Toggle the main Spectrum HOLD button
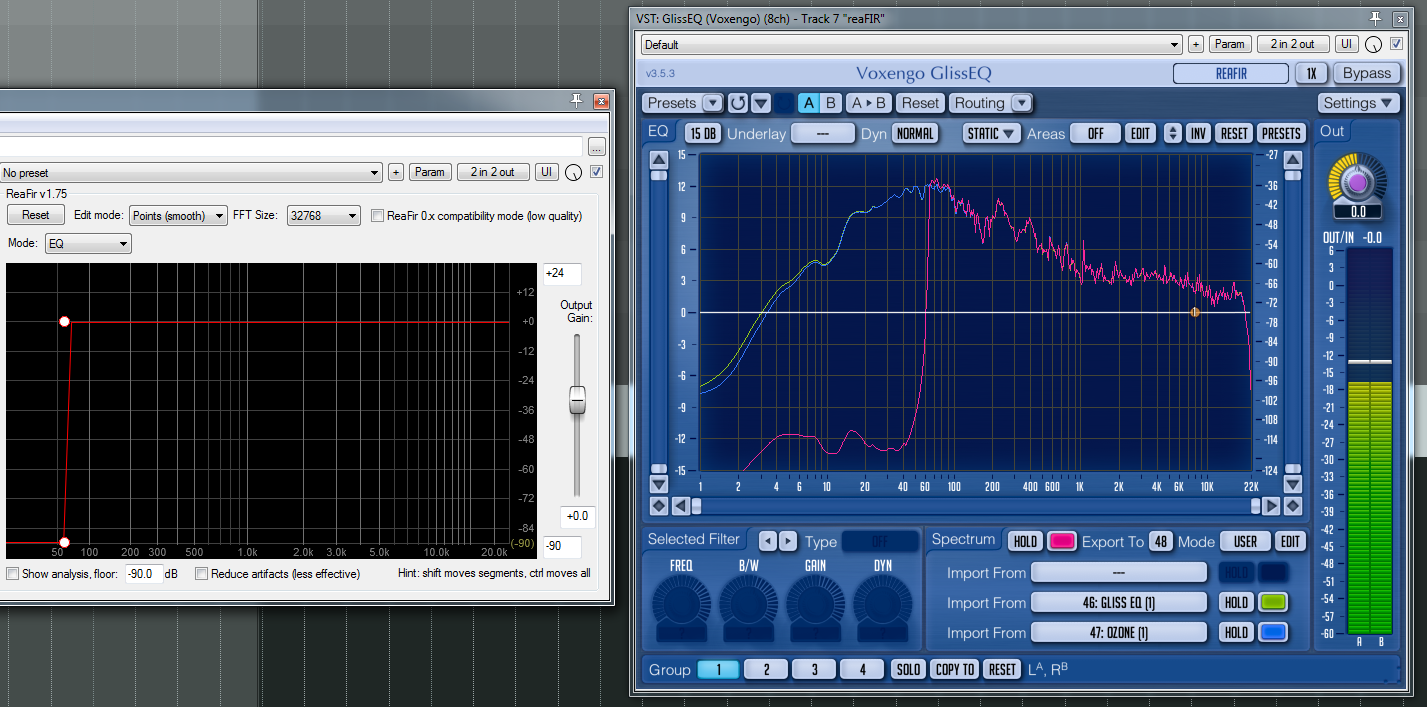1427x707 pixels. click(1025, 541)
